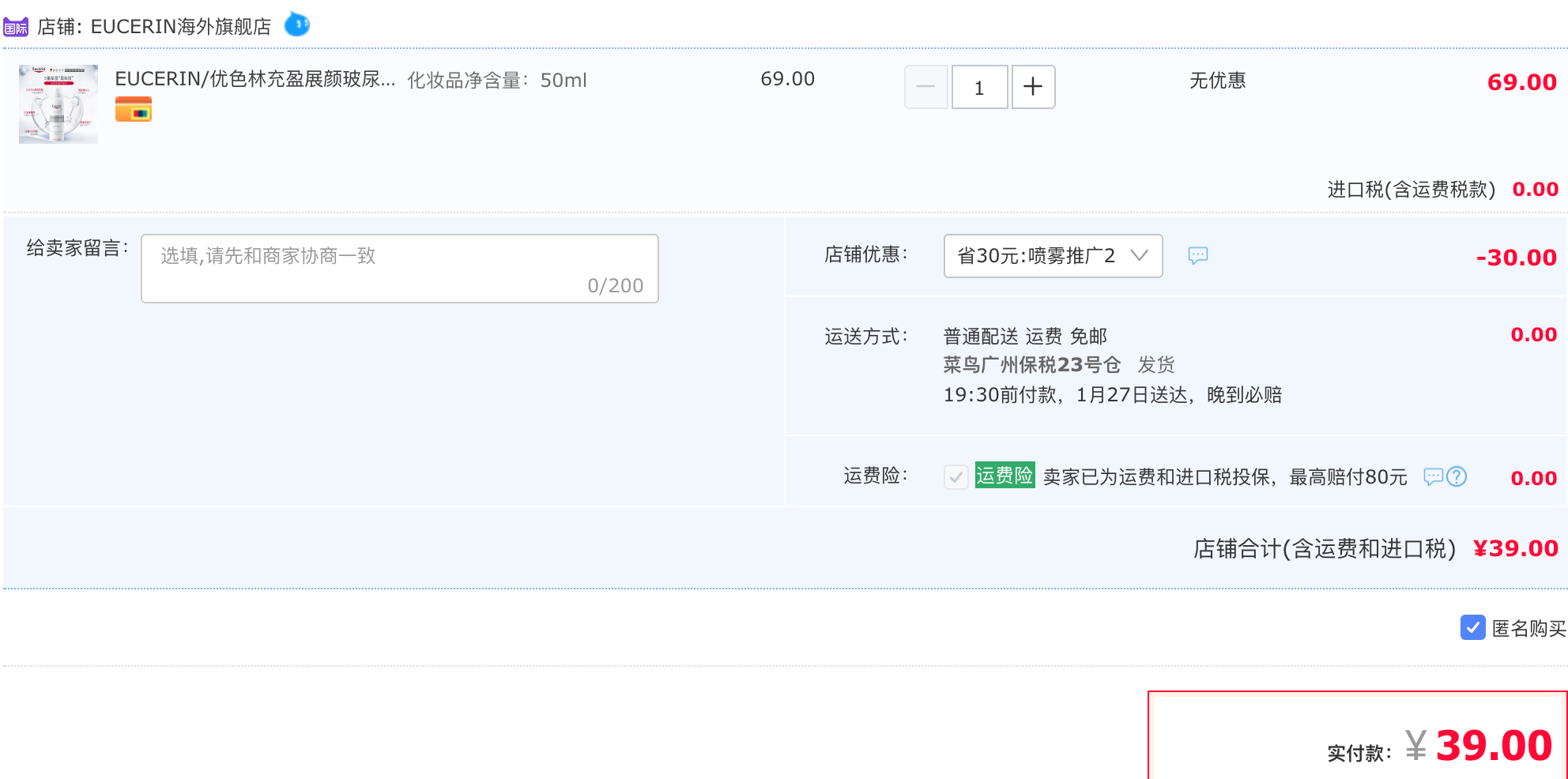This screenshot has height=779, width=1568.
Task: Click the comment icon beside insurance text
Action: pos(1433,477)
